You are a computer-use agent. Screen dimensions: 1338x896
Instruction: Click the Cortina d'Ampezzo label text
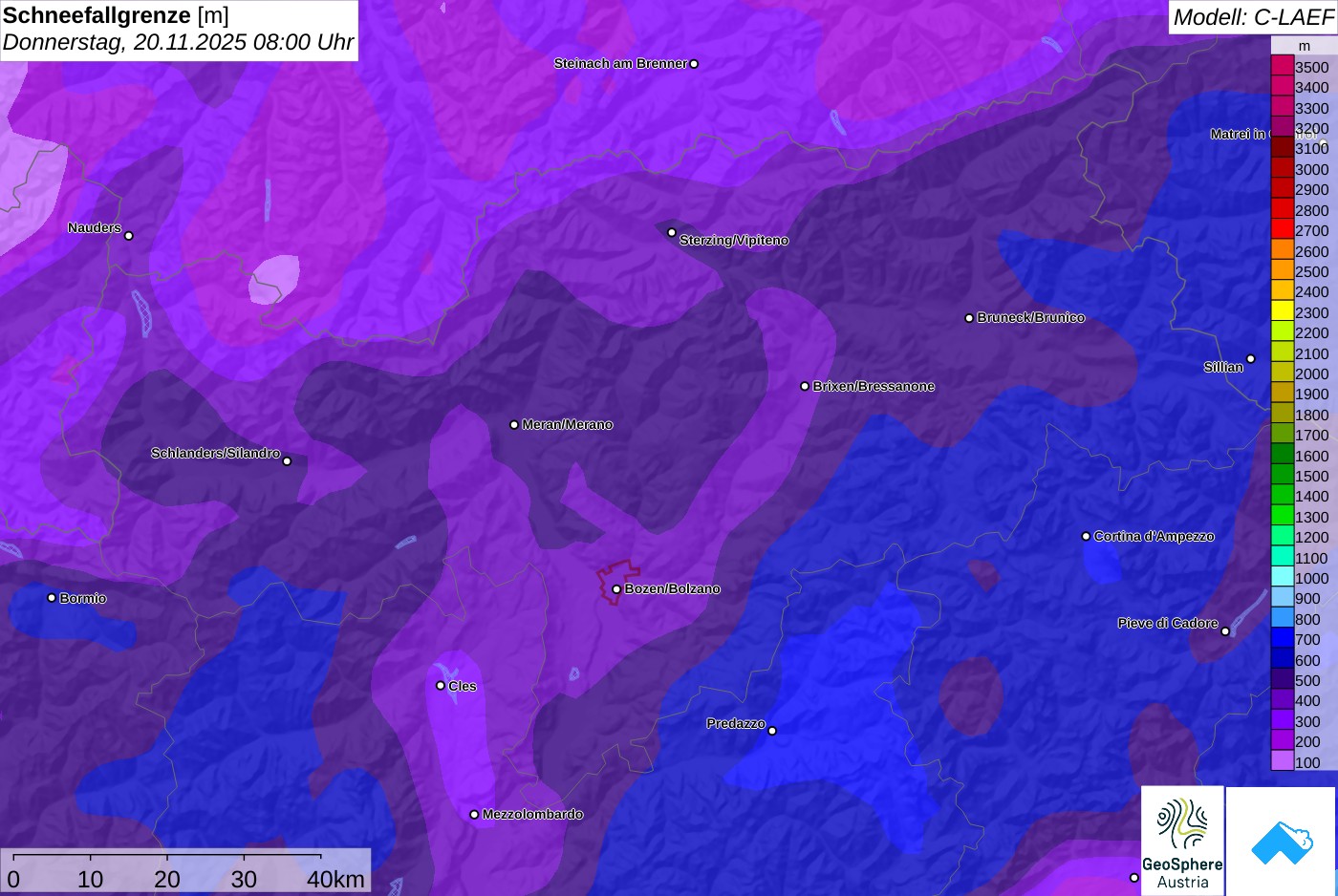(1155, 537)
